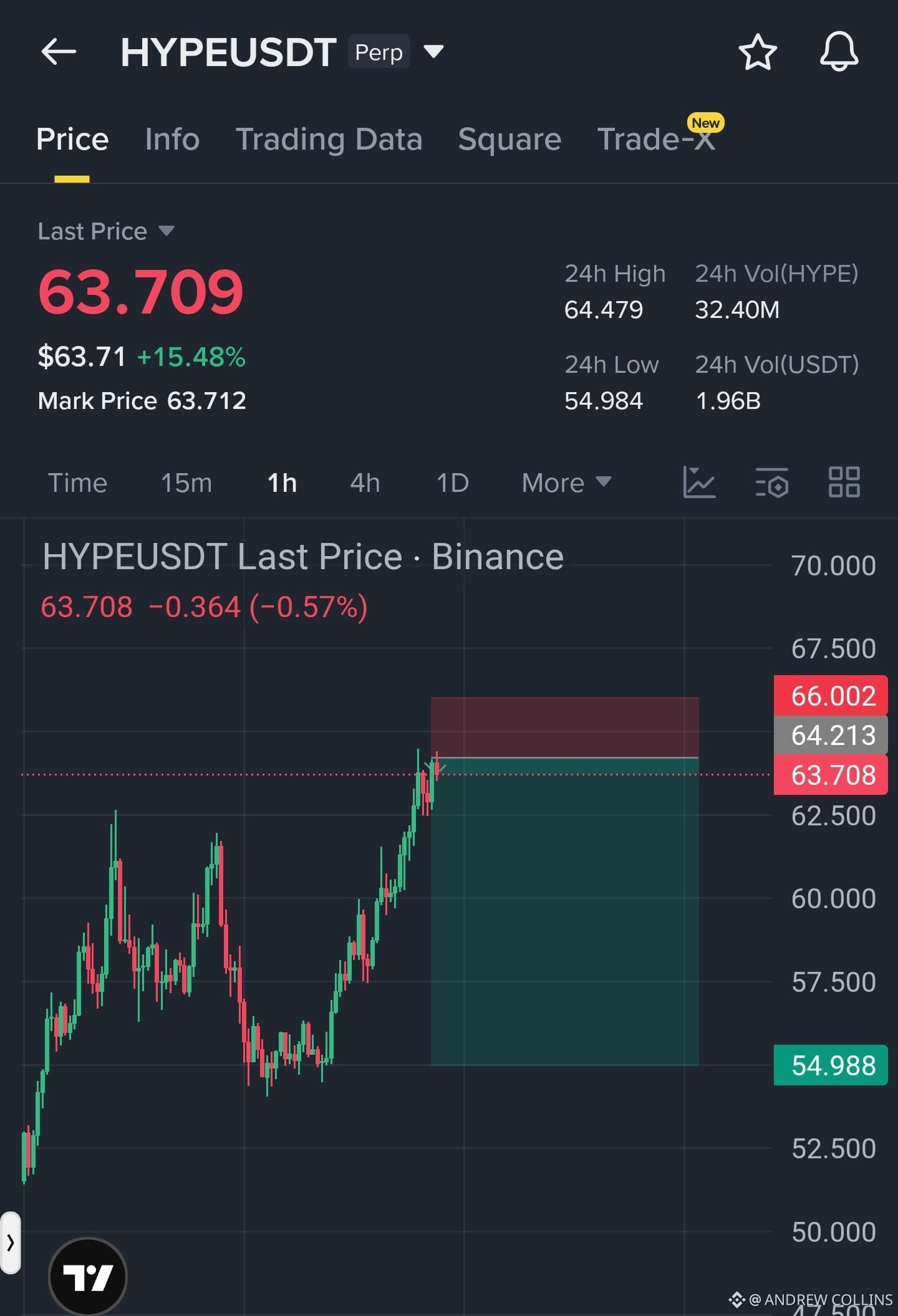Open the Trade-X tab
Viewport: 898px width, 1316px height.
[x=656, y=139]
